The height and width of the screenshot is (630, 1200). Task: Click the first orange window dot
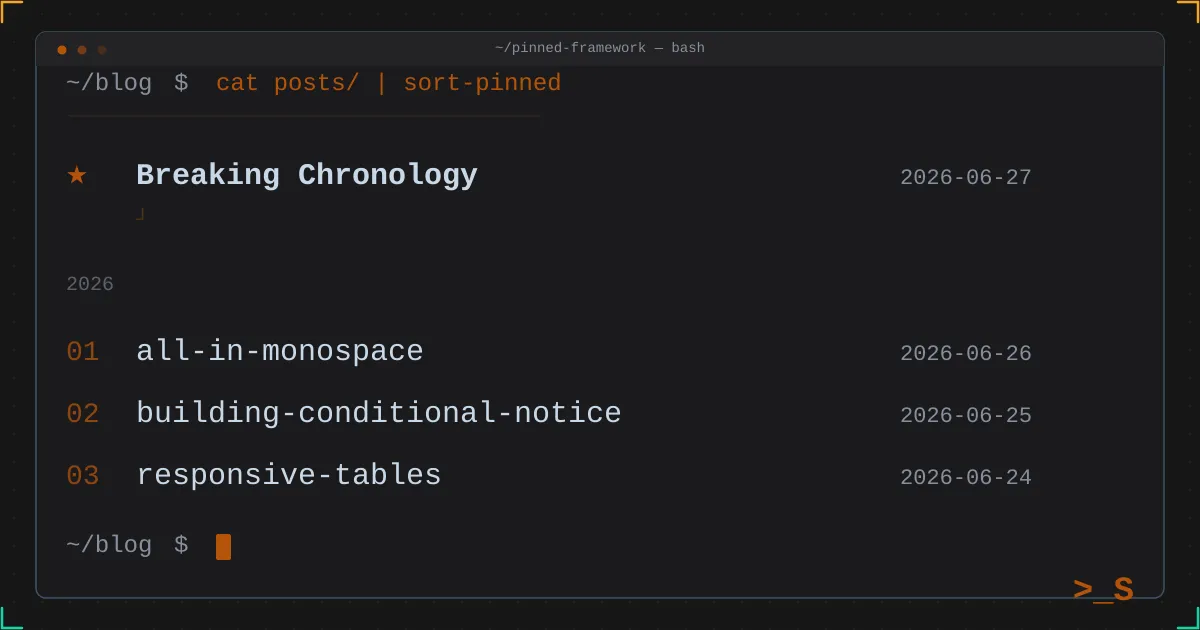click(x=62, y=50)
